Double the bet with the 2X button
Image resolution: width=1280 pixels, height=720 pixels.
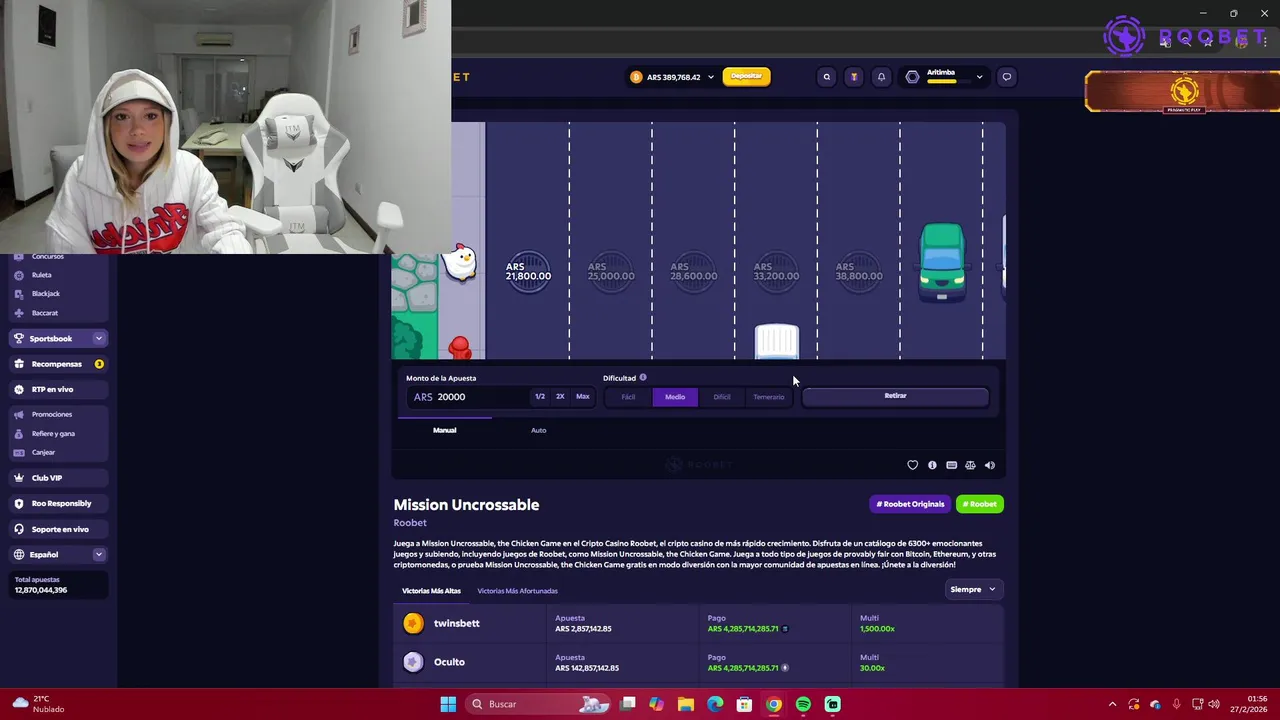[x=560, y=397]
